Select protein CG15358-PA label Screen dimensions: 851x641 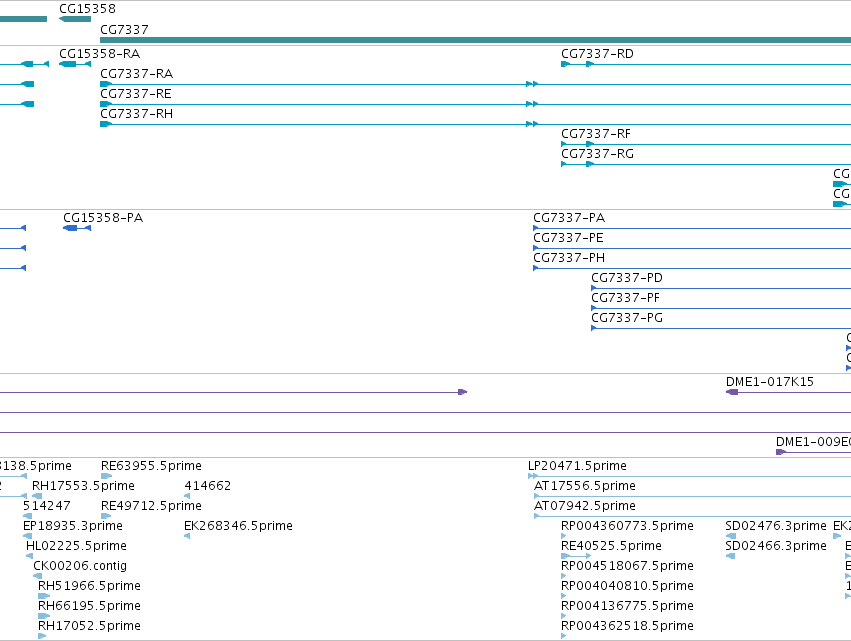103,218
